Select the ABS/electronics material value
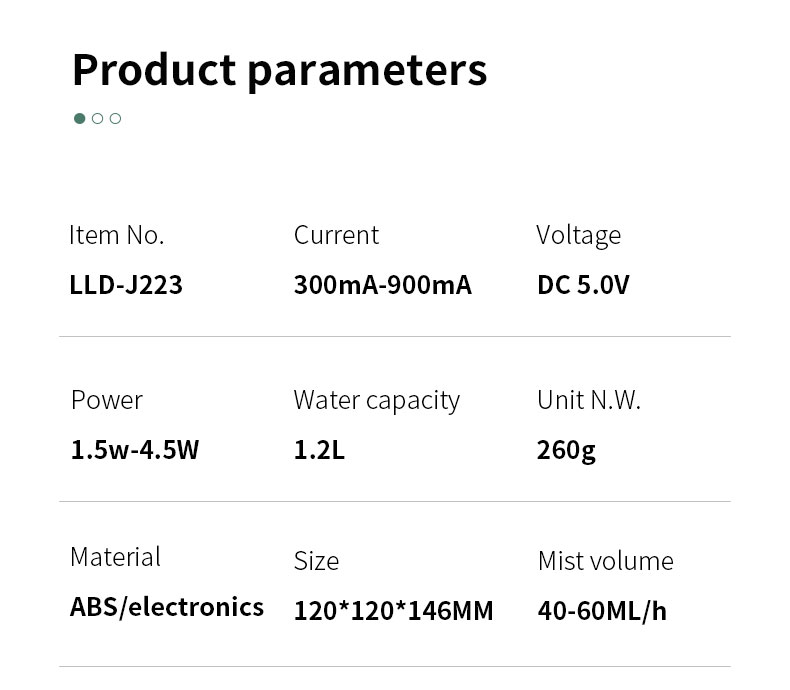 [x=167, y=607]
